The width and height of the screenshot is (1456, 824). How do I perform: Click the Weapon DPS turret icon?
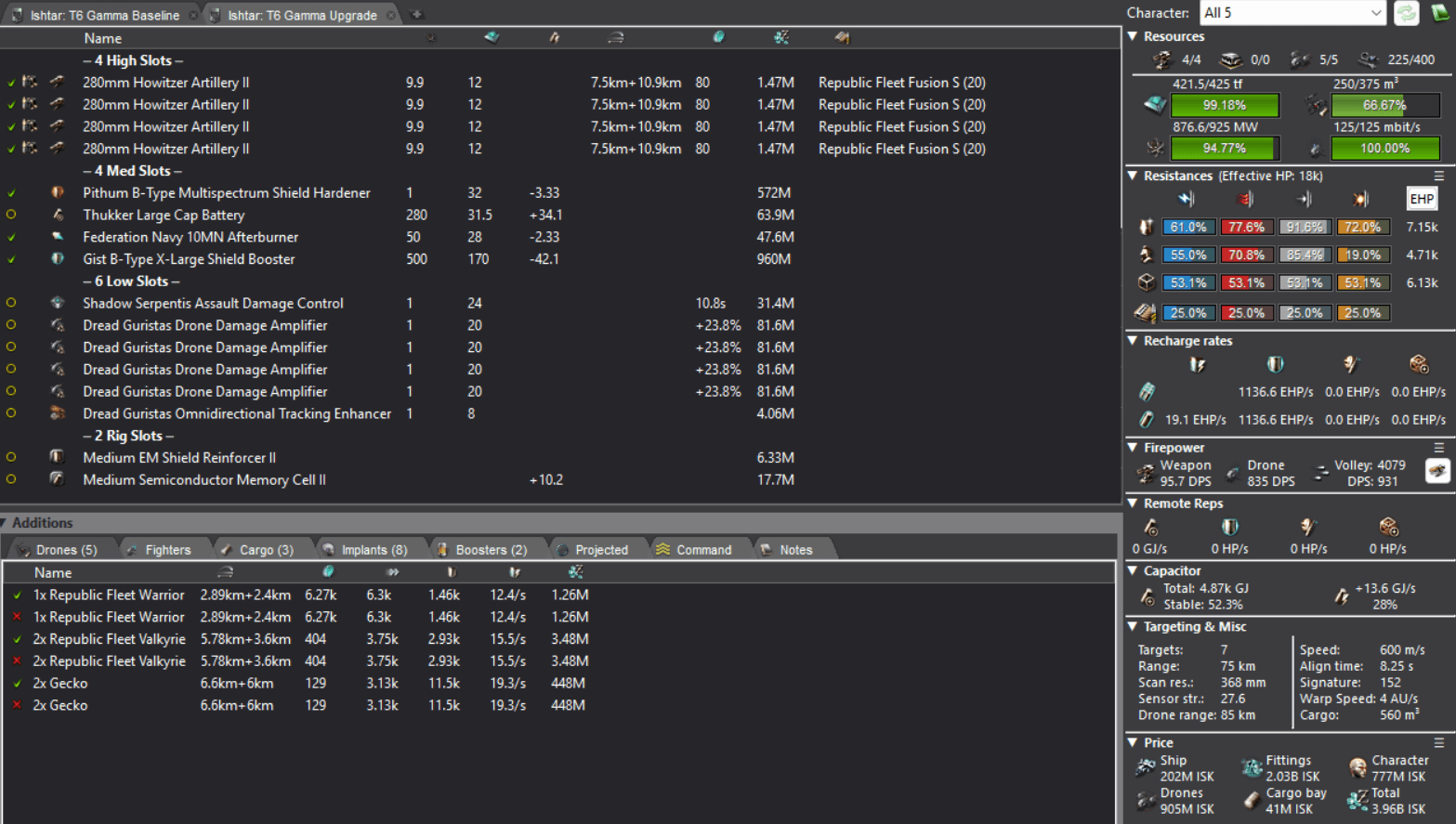(x=1146, y=474)
